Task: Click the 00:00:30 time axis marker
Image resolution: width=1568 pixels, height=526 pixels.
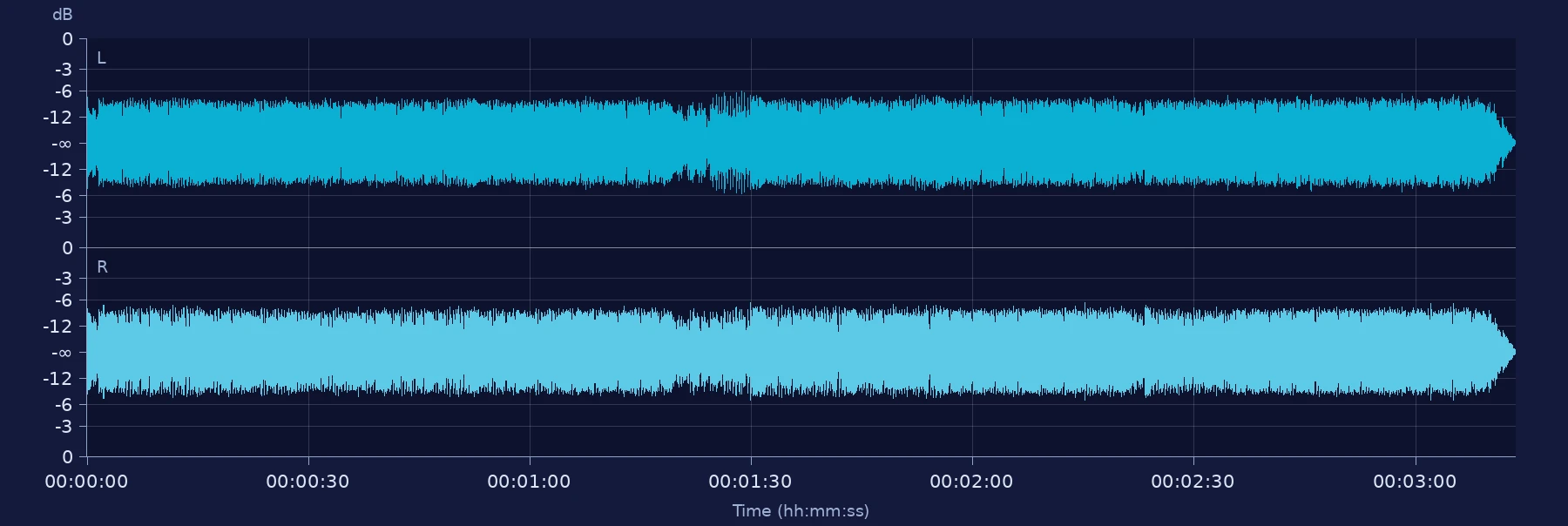Action: click(308, 482)
